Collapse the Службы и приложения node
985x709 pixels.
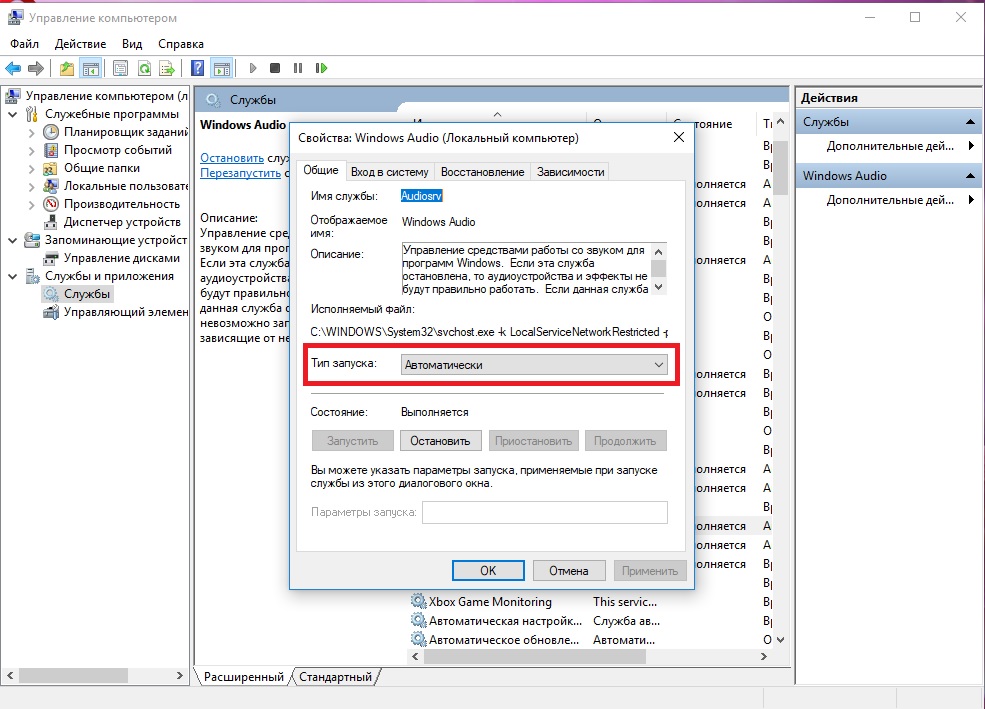tap(13, 276)
